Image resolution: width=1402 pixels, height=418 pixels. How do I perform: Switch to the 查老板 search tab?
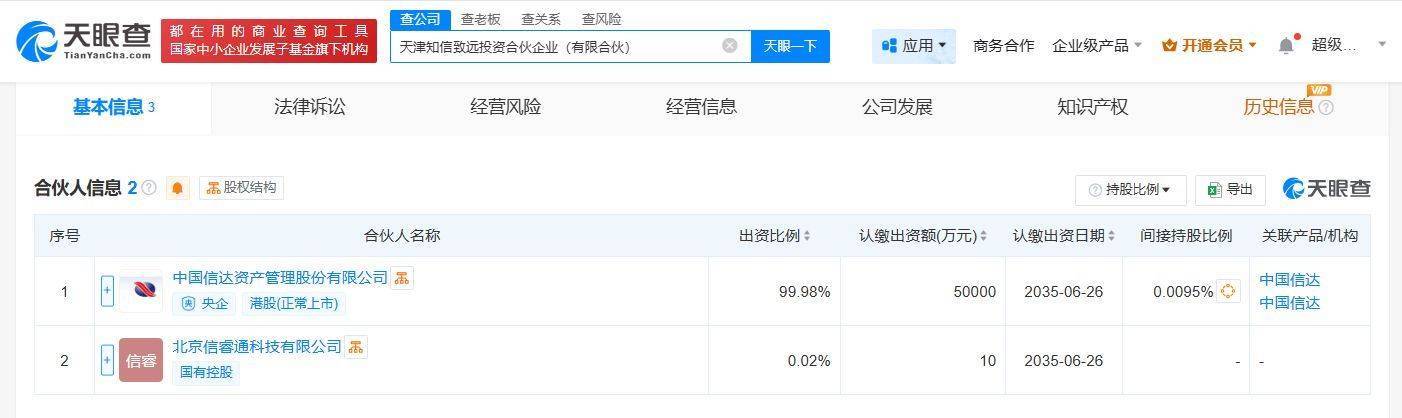click(x=481, y=19)
